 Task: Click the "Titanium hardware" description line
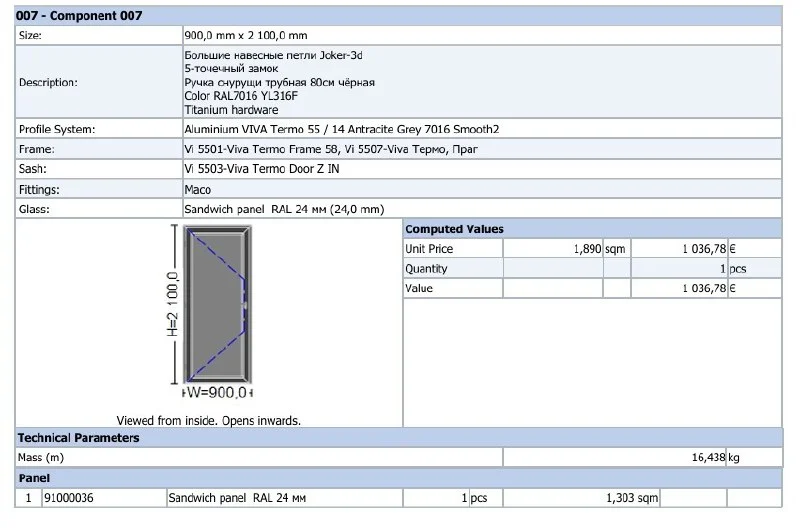pos(231,110)
